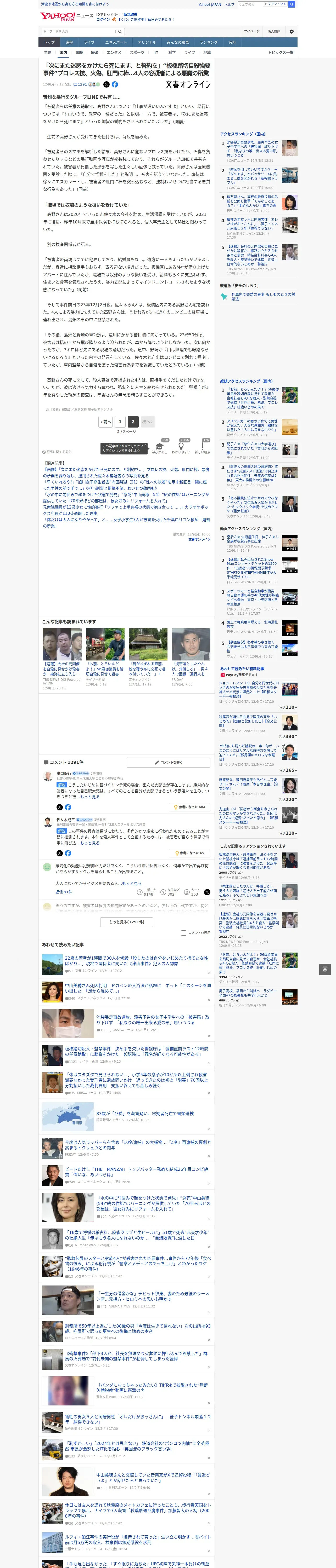Open the ファフン・ソト search dropdown
Image resolution: width=336 pixels, height=1568 pixels.
pos(275,4)
